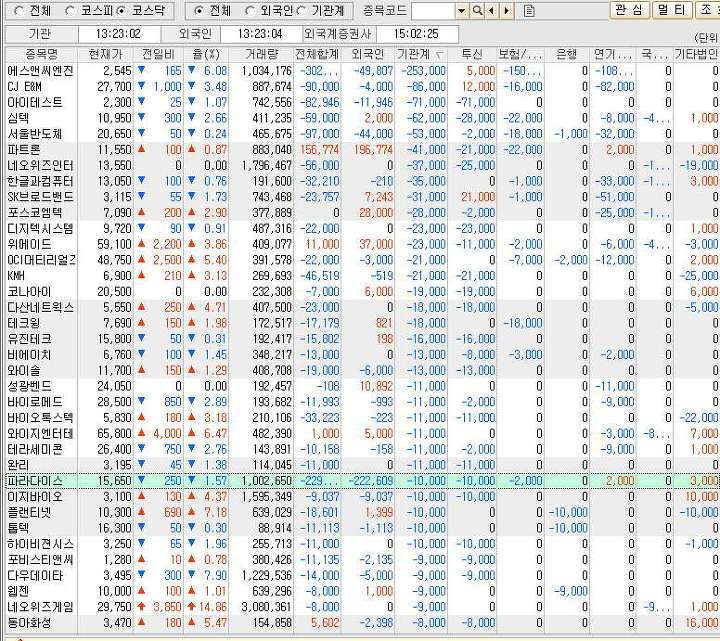Select the OCI머티리얼즈 stock row
Viewport: 720px width, 641px height.
[x=362, y=260]
